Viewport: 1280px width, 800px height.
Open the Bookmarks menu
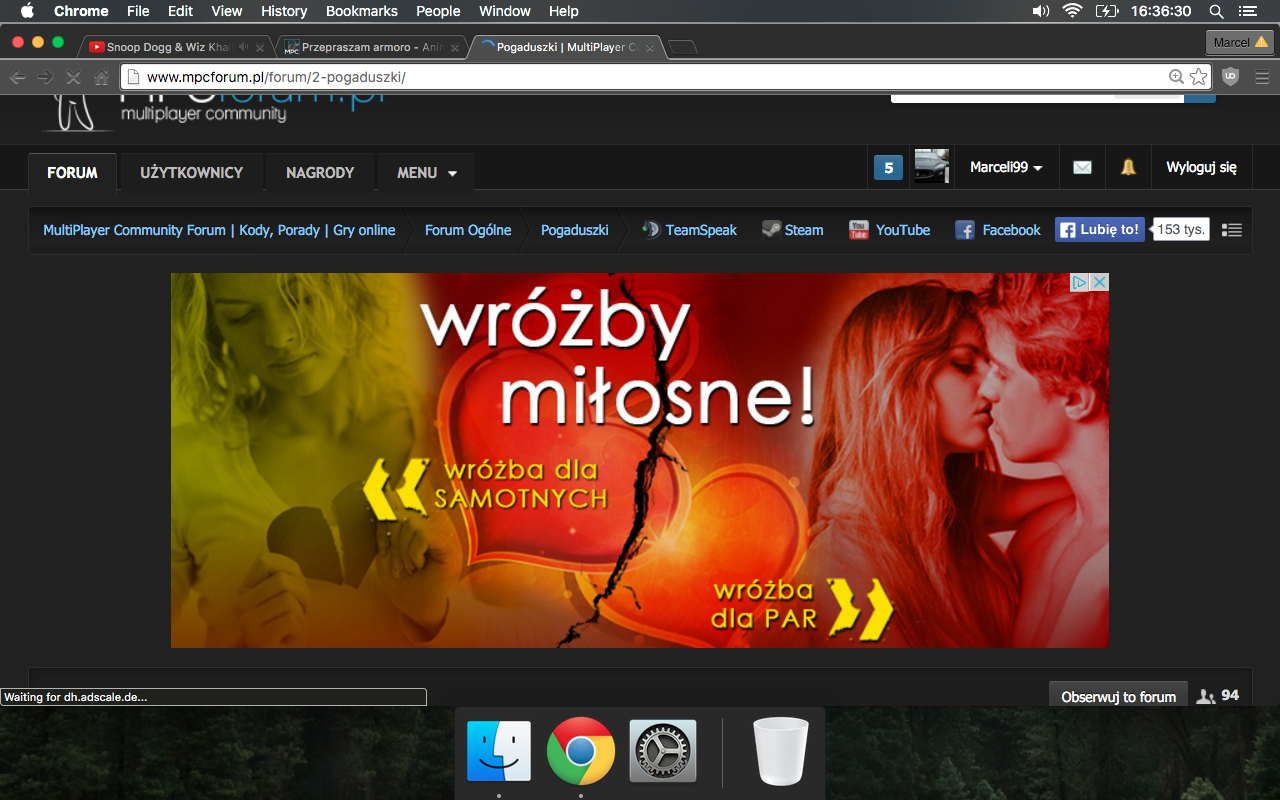[362, 11]
